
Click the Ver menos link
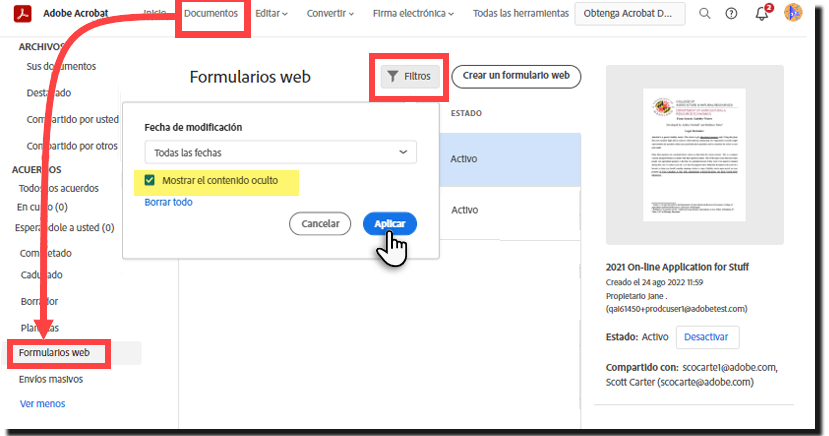pyautogui.click(x=42, y=404)
